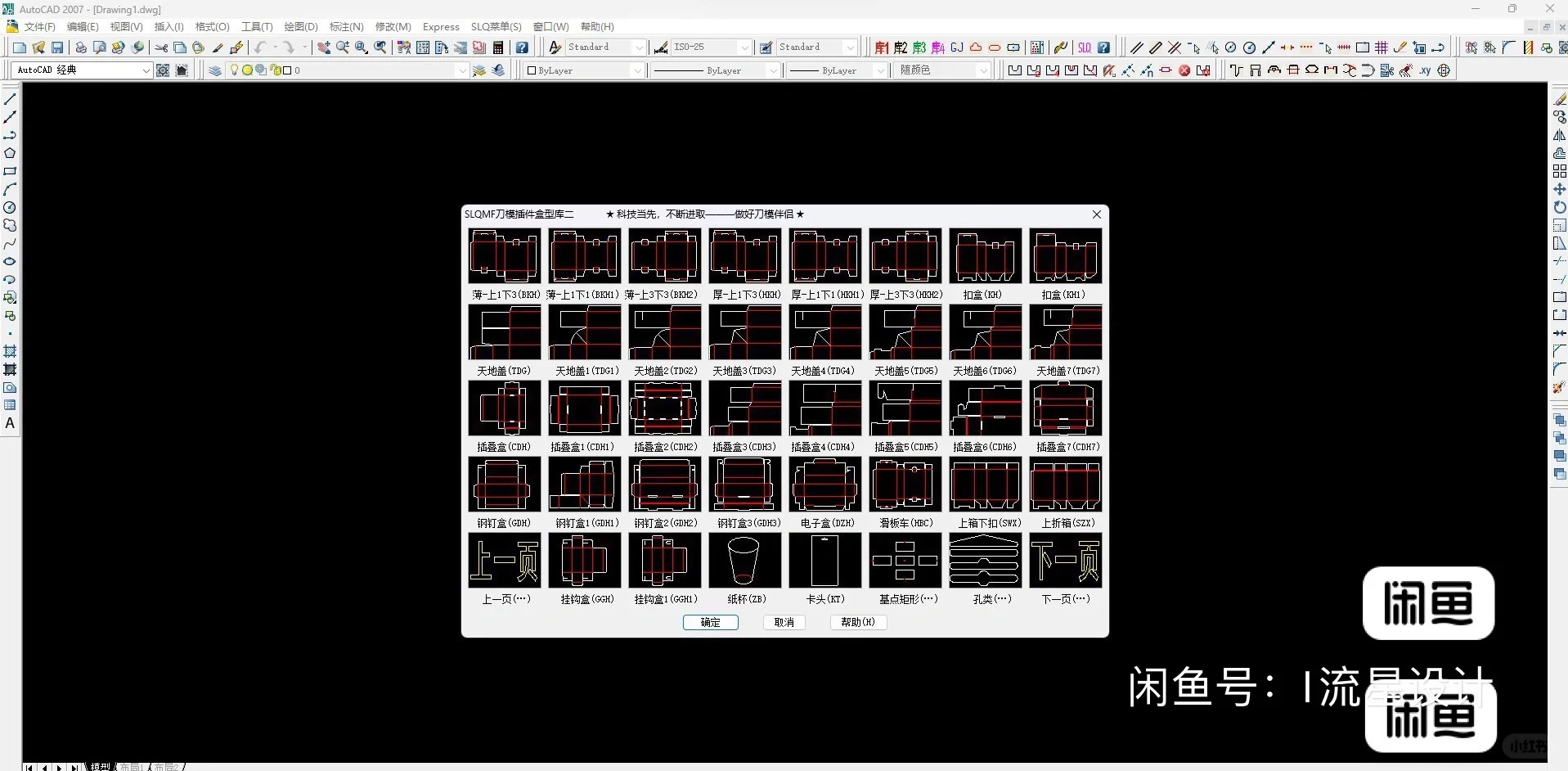This screenshot has width=1568, height=771.
Task: Select the 扣盒(KH) box thumbnail
Action: 986,256
